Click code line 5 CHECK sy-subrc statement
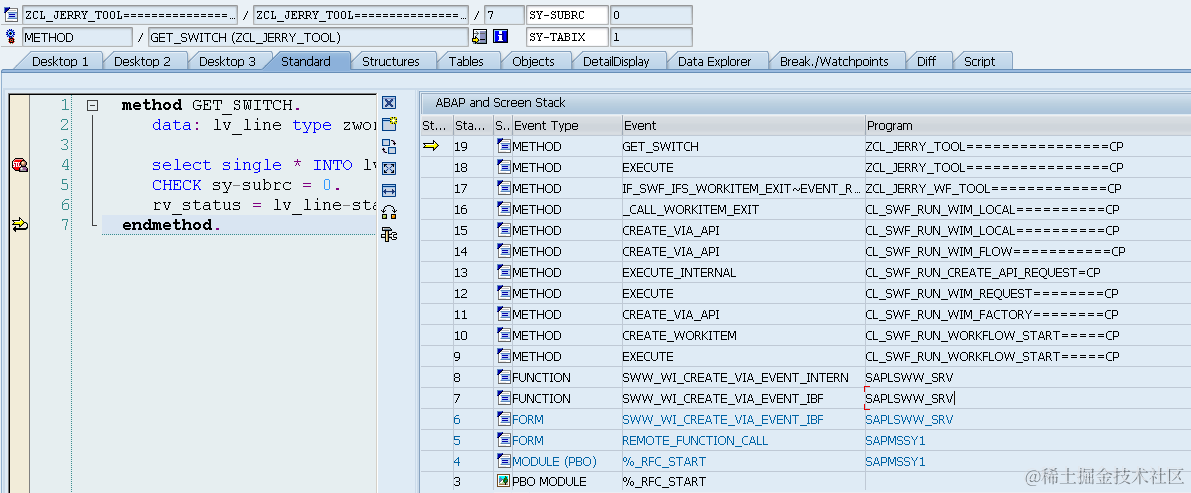1191x493 pixels. click(246, 185)
